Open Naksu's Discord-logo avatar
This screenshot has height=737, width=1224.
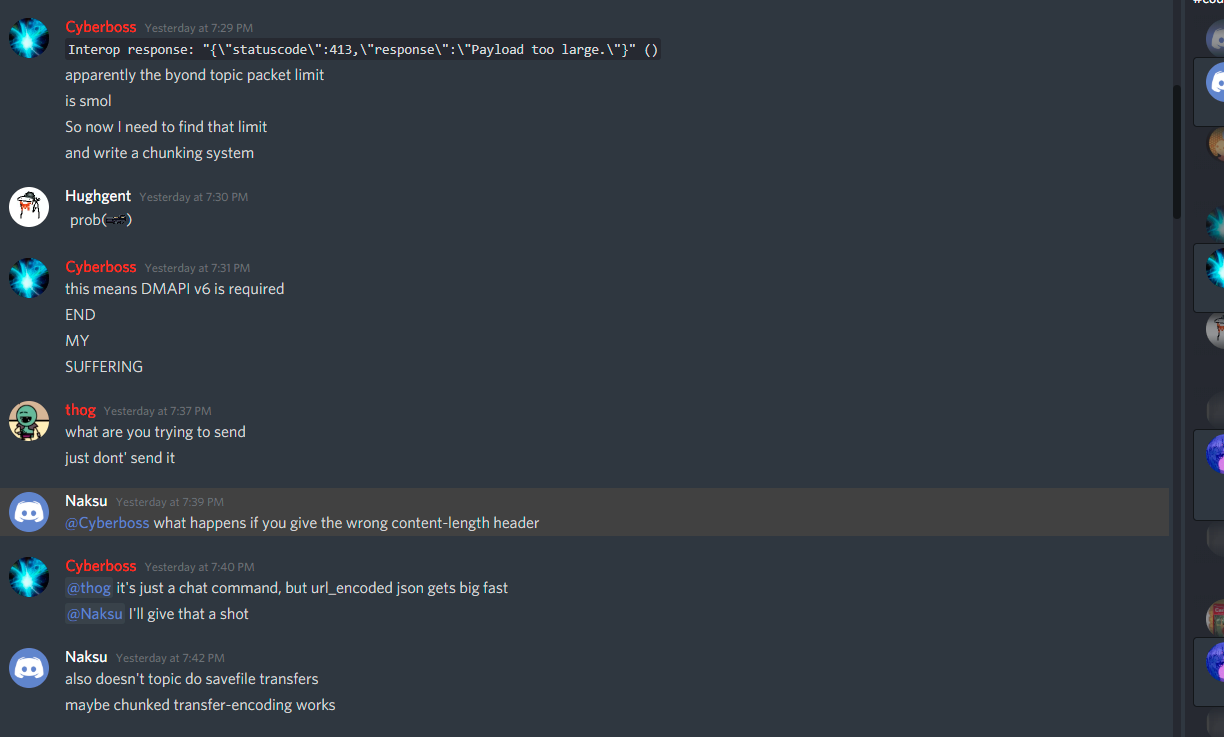(x=29, y=511)
